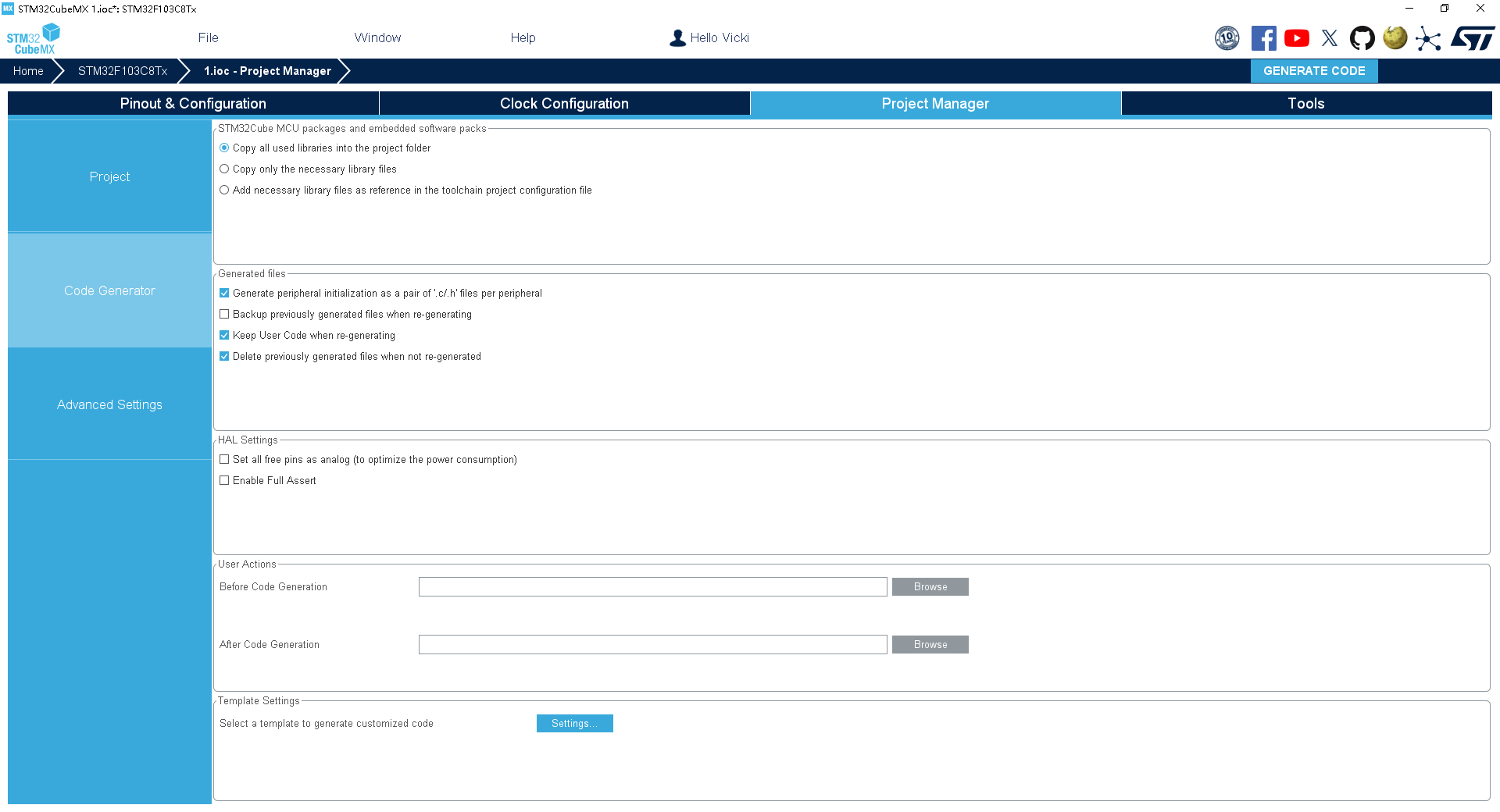This screenshot has height=812, width=1500.
Task: Open the YouTube icon link
Action: point(1297,38)
